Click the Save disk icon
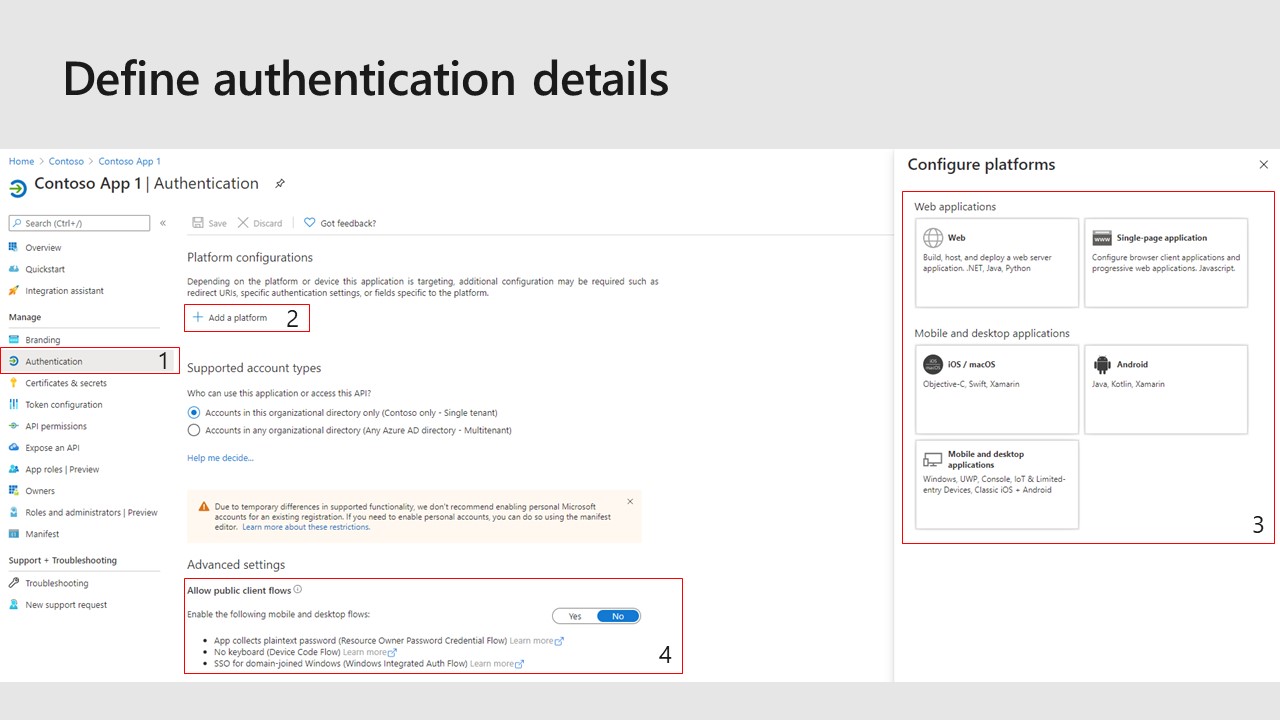The image size is (1280, 720). tap(198, 223)
